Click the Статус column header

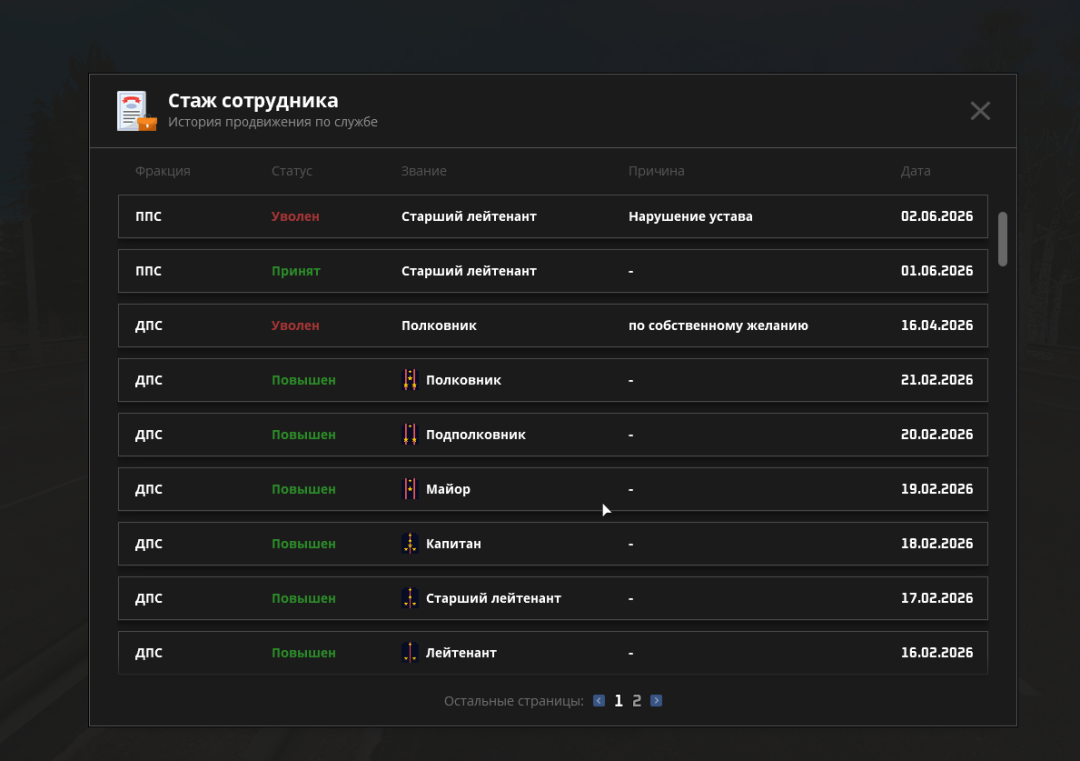[291, 171]
